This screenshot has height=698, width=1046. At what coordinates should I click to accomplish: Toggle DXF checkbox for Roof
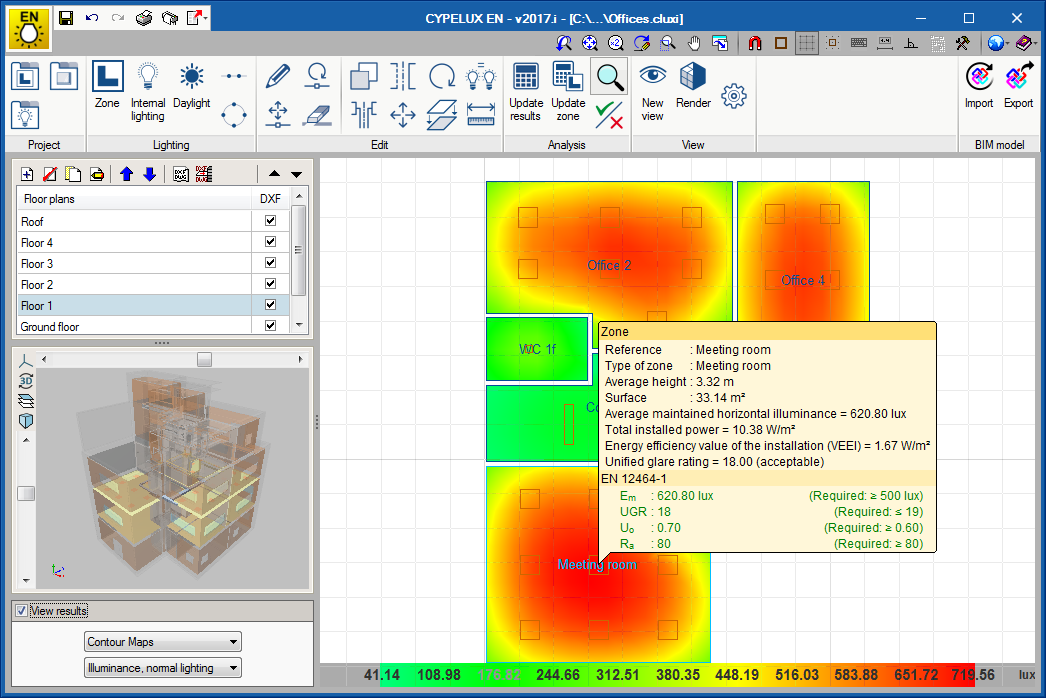[x=270, y=221]
